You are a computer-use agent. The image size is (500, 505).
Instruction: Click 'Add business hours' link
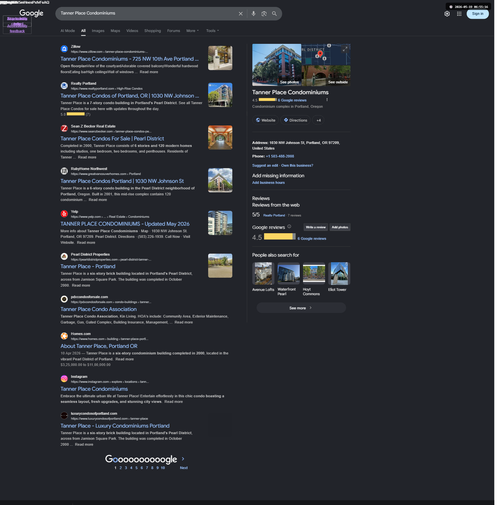click(x=268, y=183)
